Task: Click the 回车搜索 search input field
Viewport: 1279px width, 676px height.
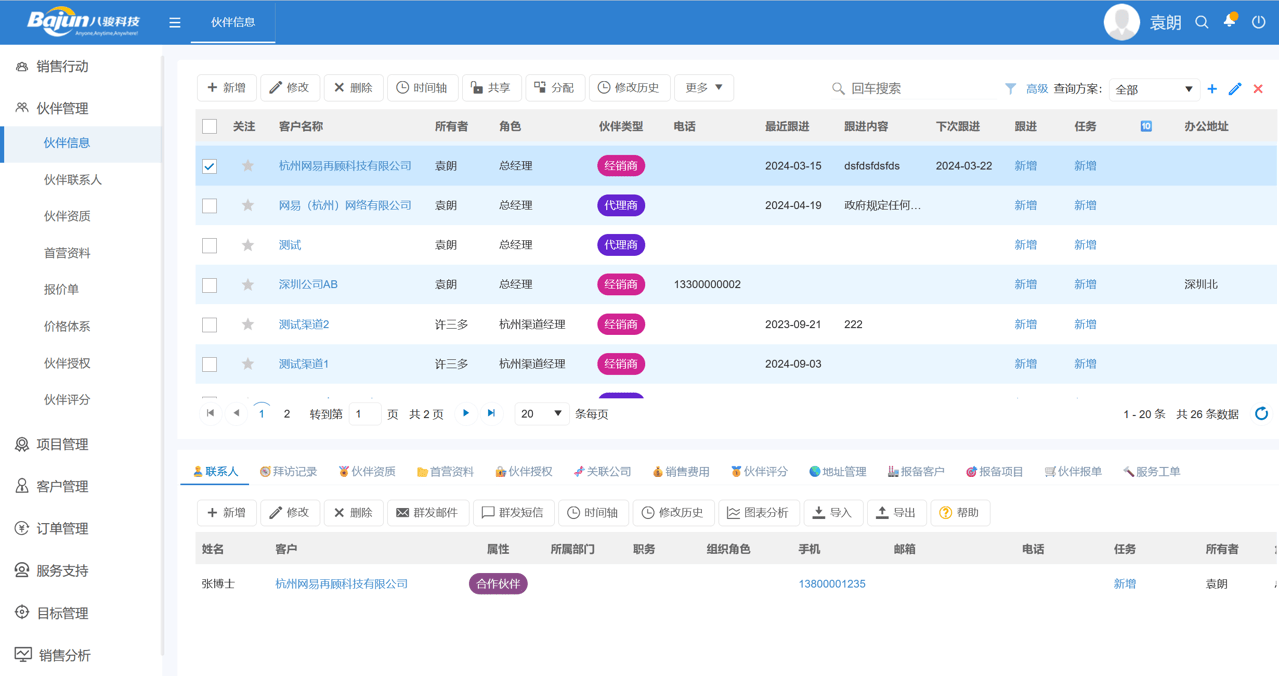Action: click(900, 89)
